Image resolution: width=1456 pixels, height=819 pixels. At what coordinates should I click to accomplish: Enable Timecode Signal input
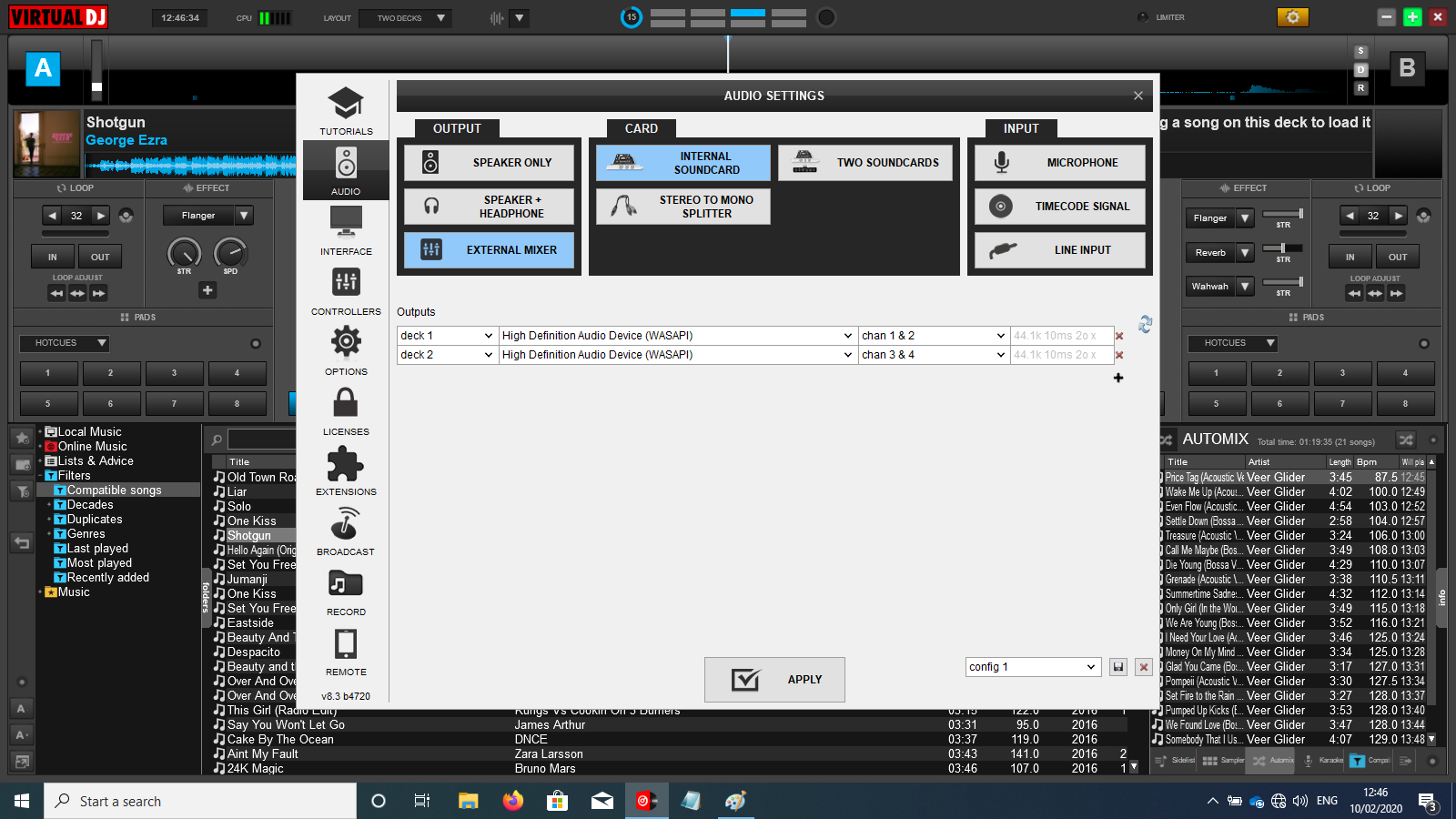(1060, 207)
